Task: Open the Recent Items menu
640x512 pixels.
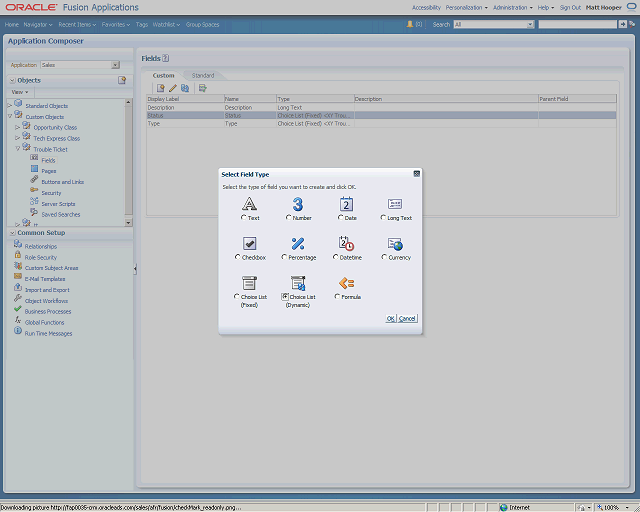Action: [x=77, y=24]
